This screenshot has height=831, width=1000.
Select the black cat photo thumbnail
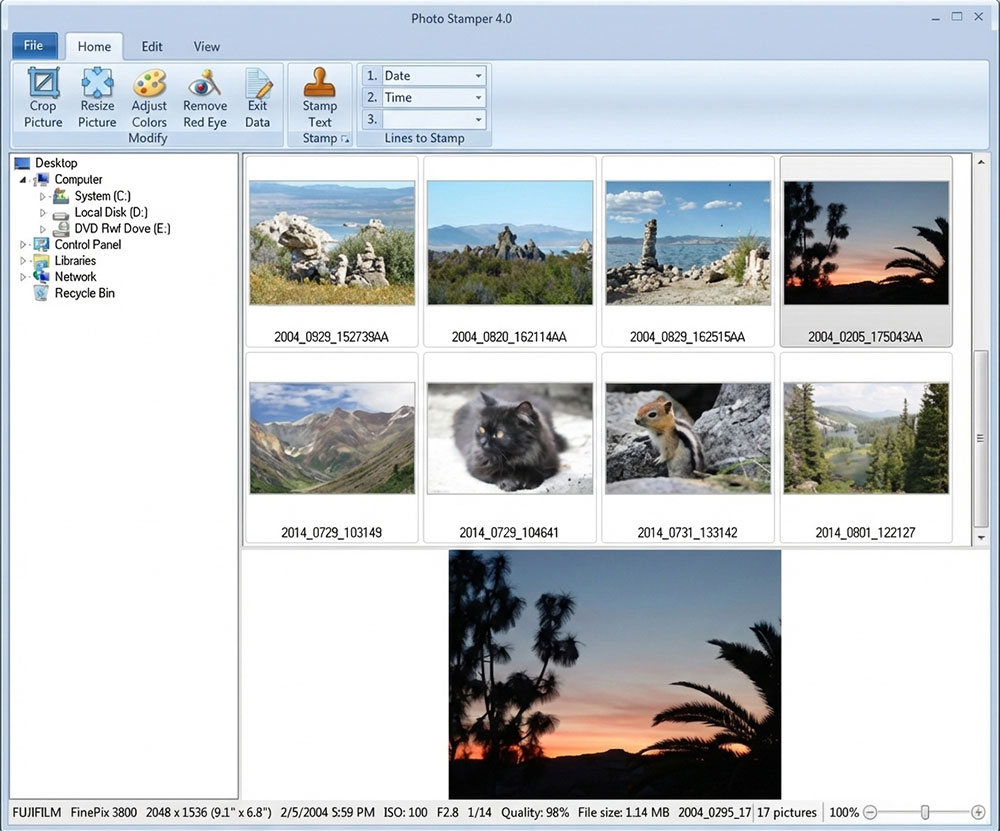tap(509, 438)
